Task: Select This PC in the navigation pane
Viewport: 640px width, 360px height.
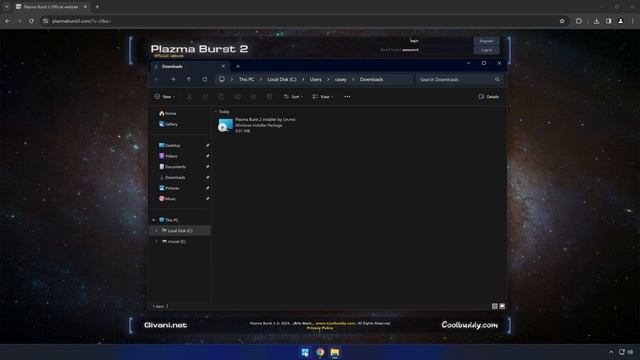Action: [x=169, y=220]
